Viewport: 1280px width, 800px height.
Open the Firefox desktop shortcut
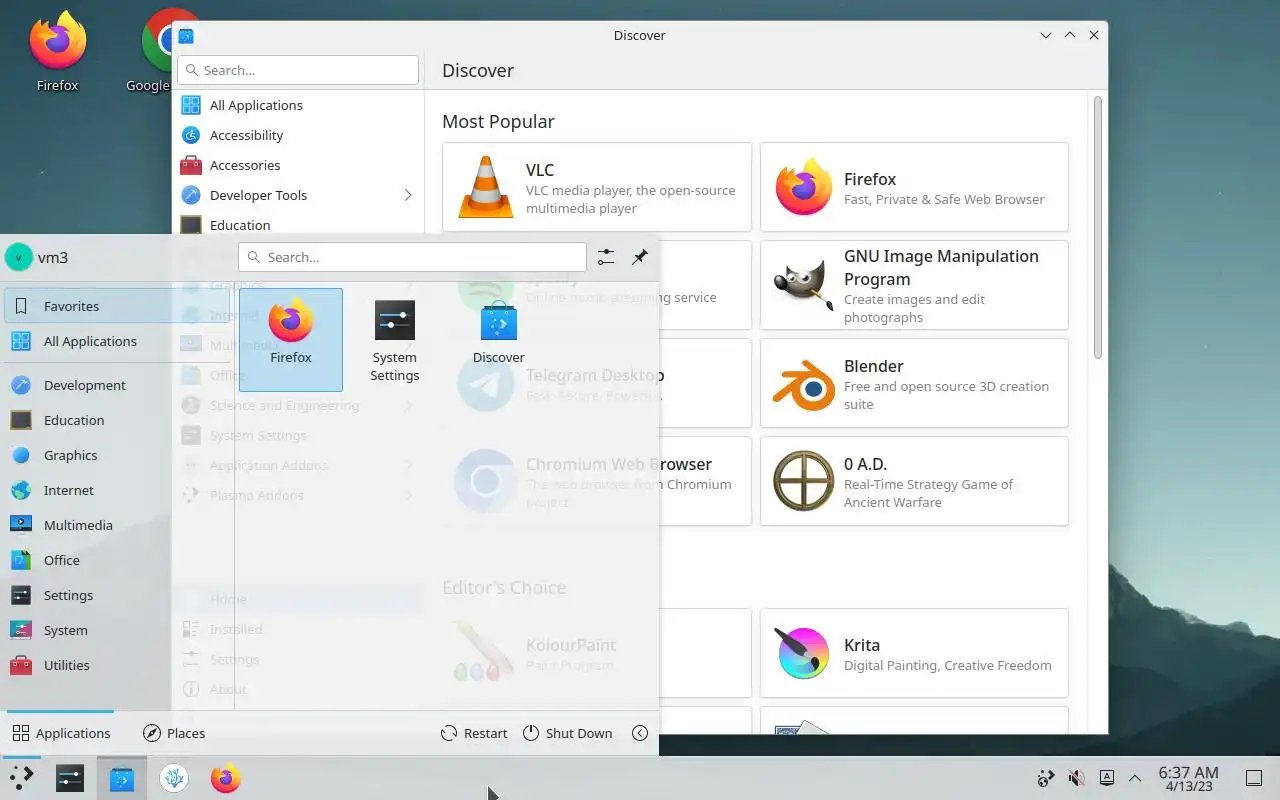click(x=57, y=52)
